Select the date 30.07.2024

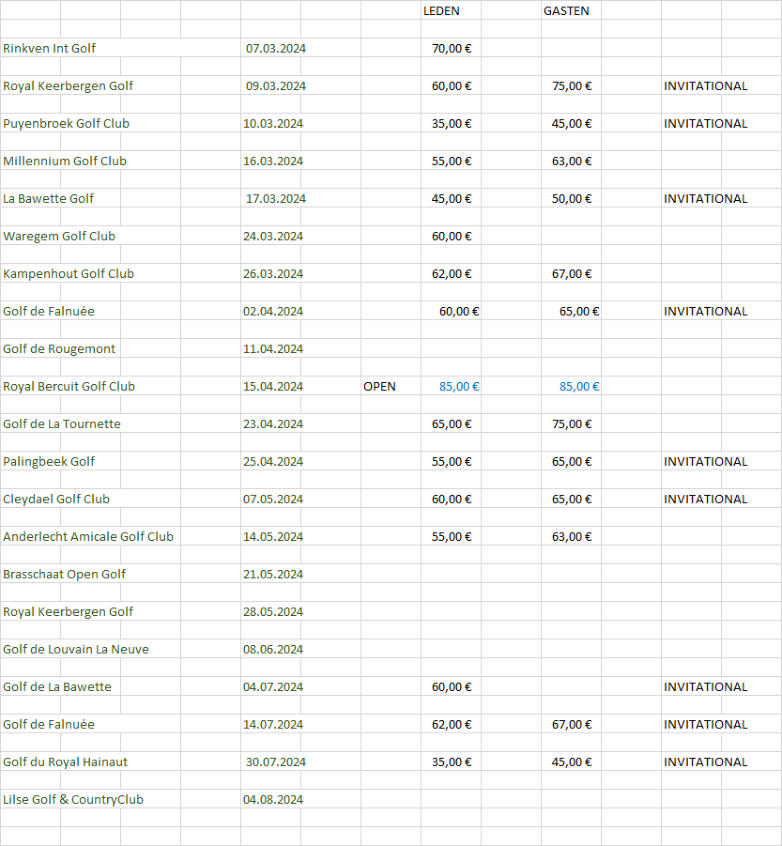point(276,762)
